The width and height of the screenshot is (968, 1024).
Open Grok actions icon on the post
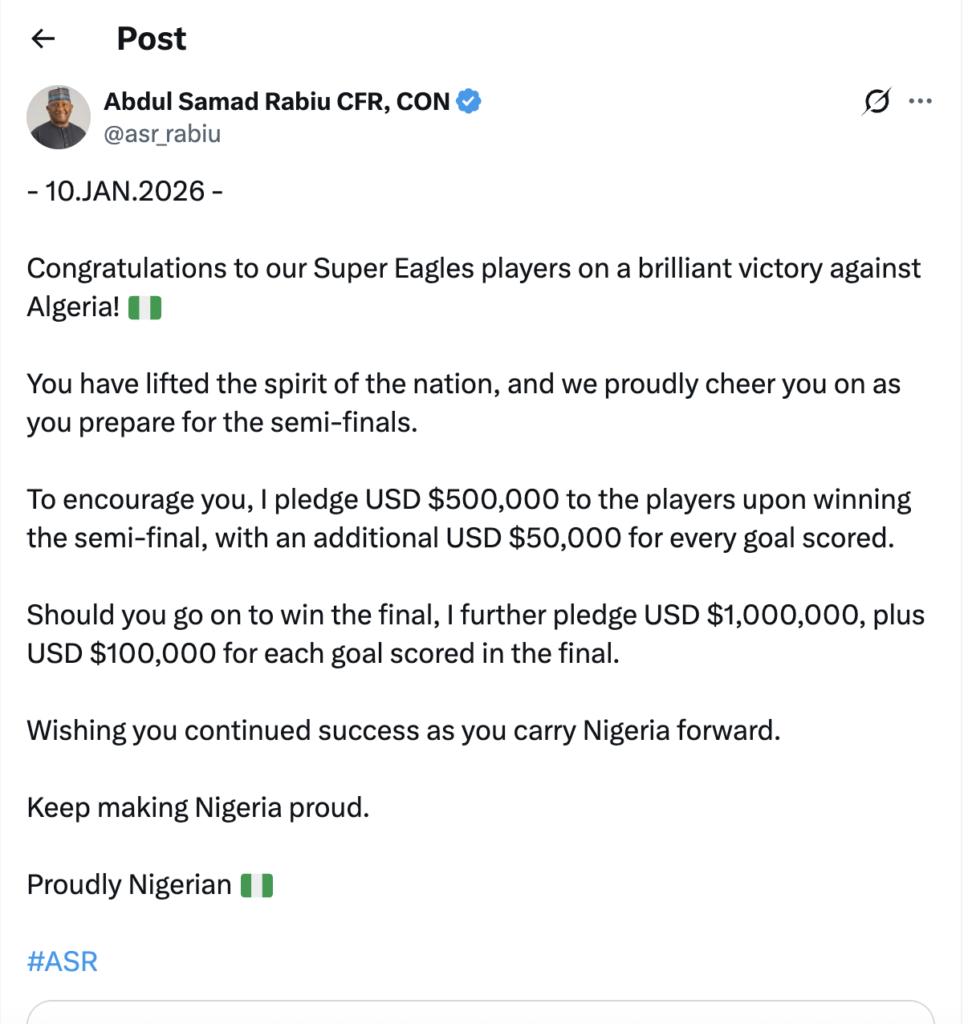pos(876,101)
